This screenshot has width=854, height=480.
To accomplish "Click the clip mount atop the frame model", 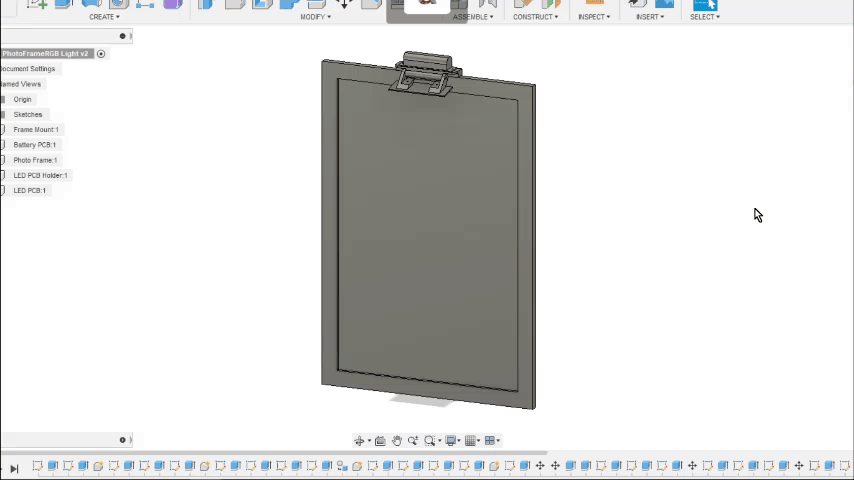I will [426, 73].
